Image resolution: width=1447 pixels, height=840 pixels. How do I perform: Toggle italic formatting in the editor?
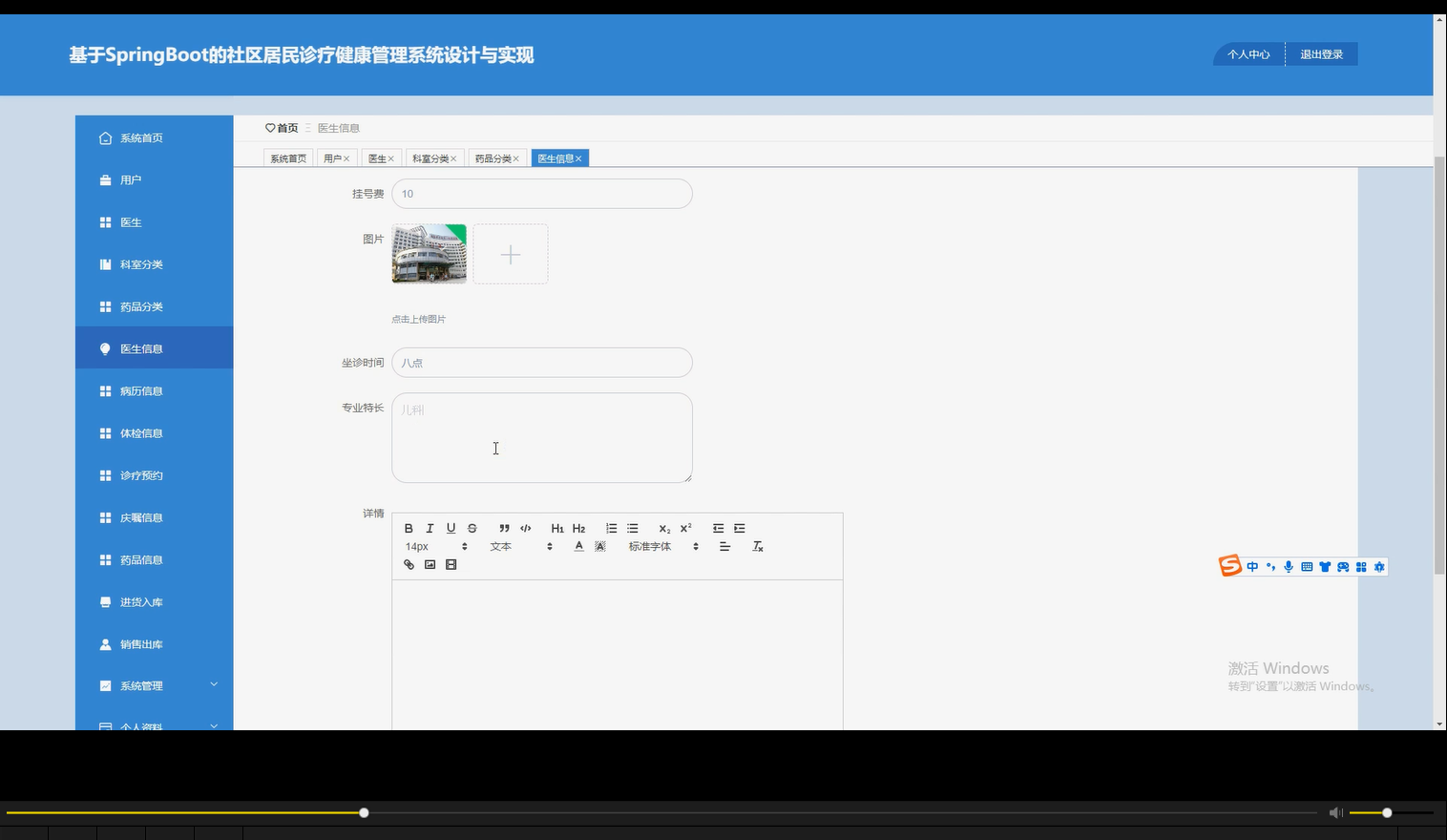(x=430, y=528)
